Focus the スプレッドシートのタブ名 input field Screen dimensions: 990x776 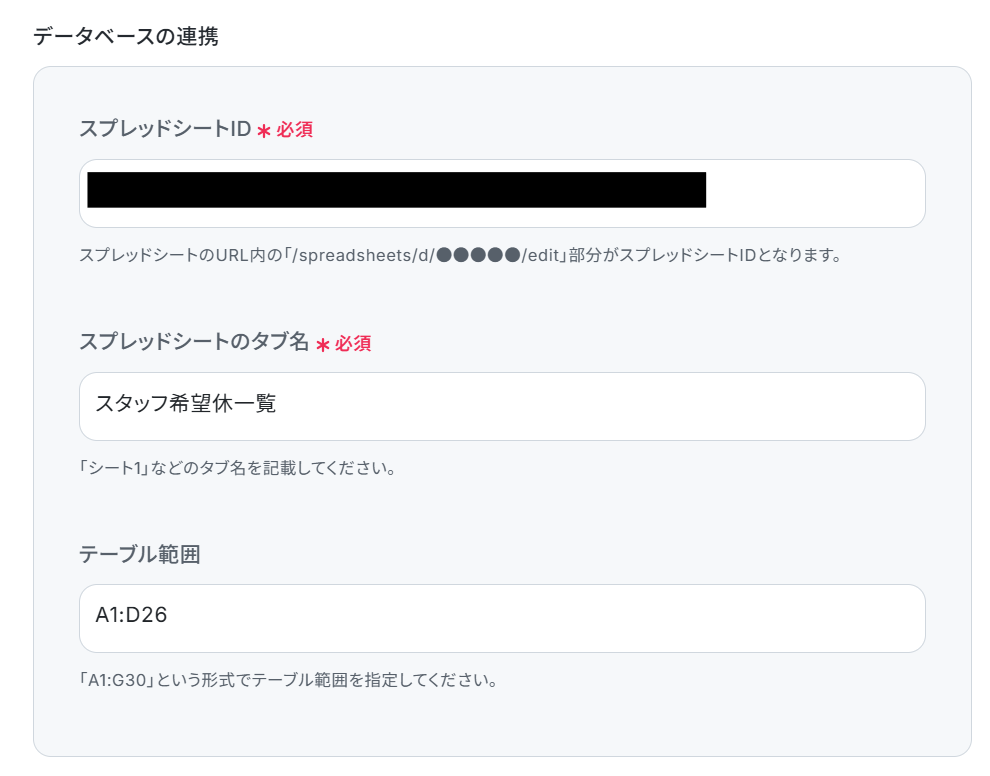(502, 406)
